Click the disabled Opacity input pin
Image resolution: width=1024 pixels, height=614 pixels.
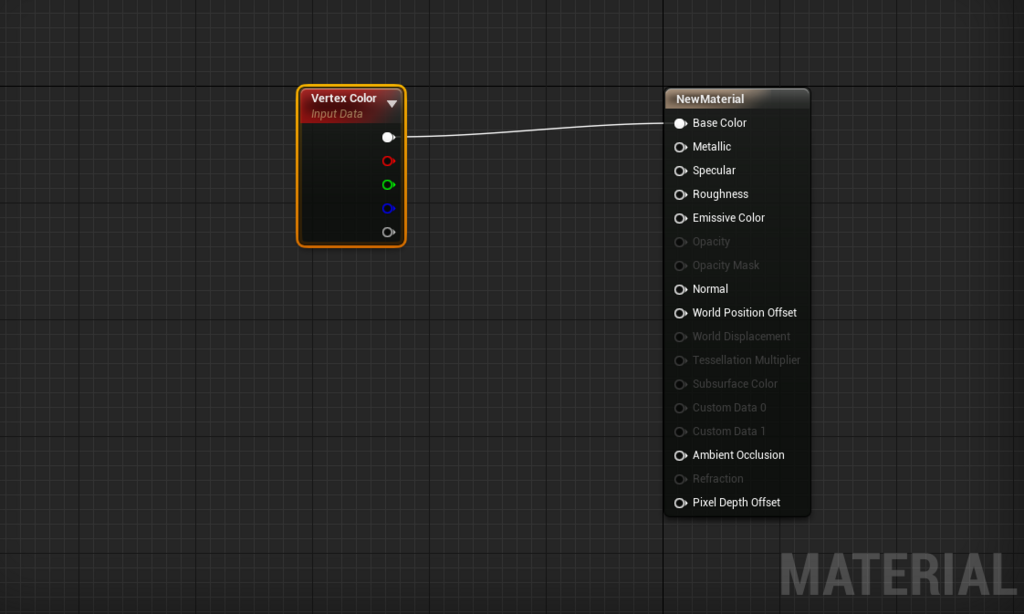(x=680, y=242)
